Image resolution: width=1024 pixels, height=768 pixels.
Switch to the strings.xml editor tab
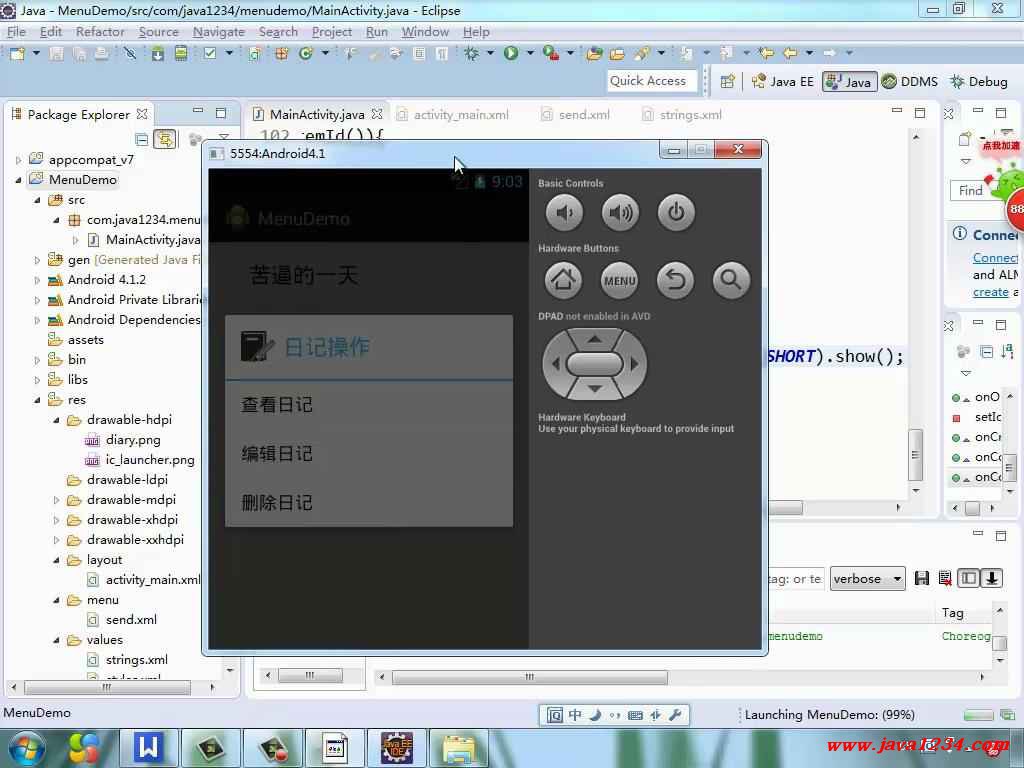click(x=682, y=115)
